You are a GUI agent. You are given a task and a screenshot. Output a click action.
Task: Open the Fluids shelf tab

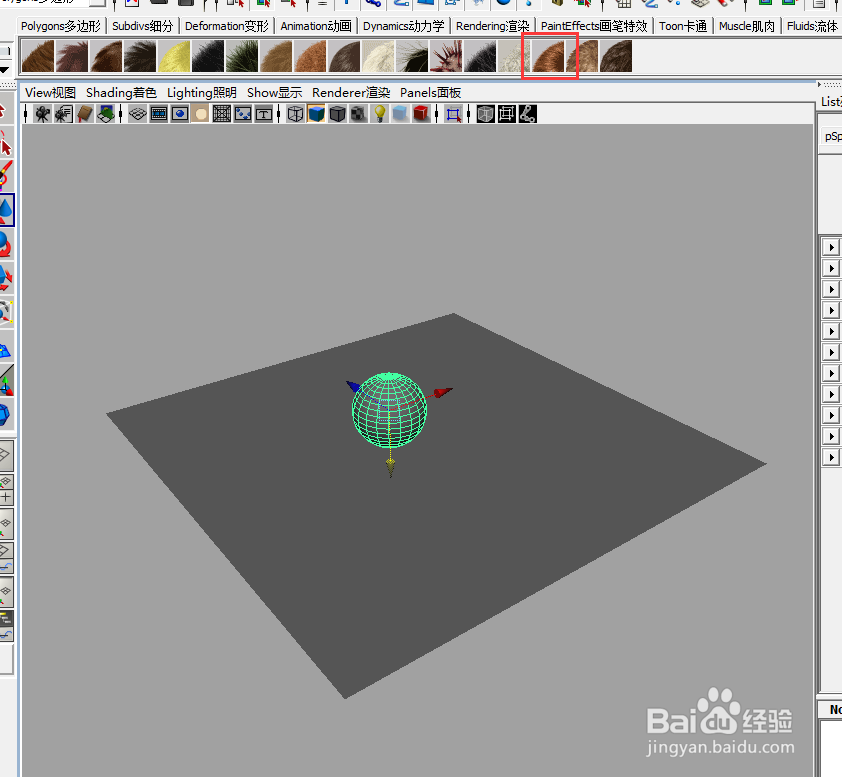tap(812, 26)
